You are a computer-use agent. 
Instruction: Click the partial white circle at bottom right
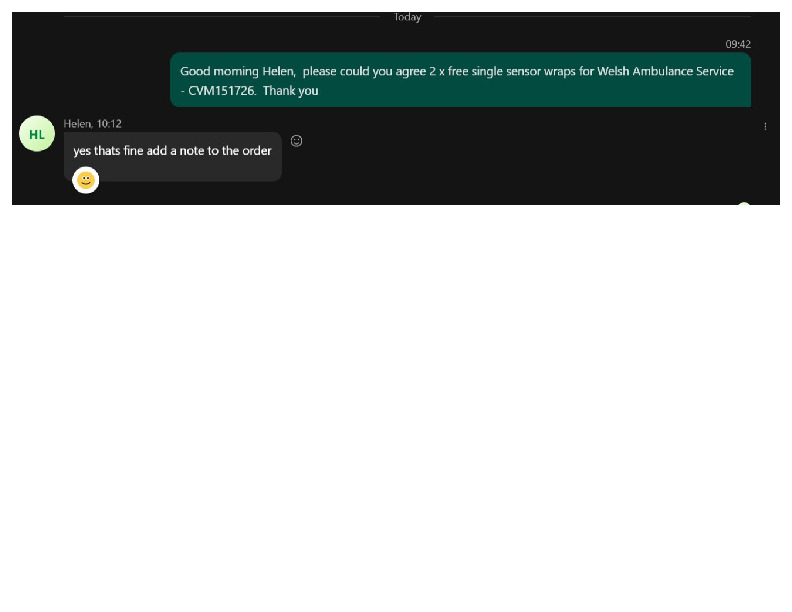coord(743,206)
